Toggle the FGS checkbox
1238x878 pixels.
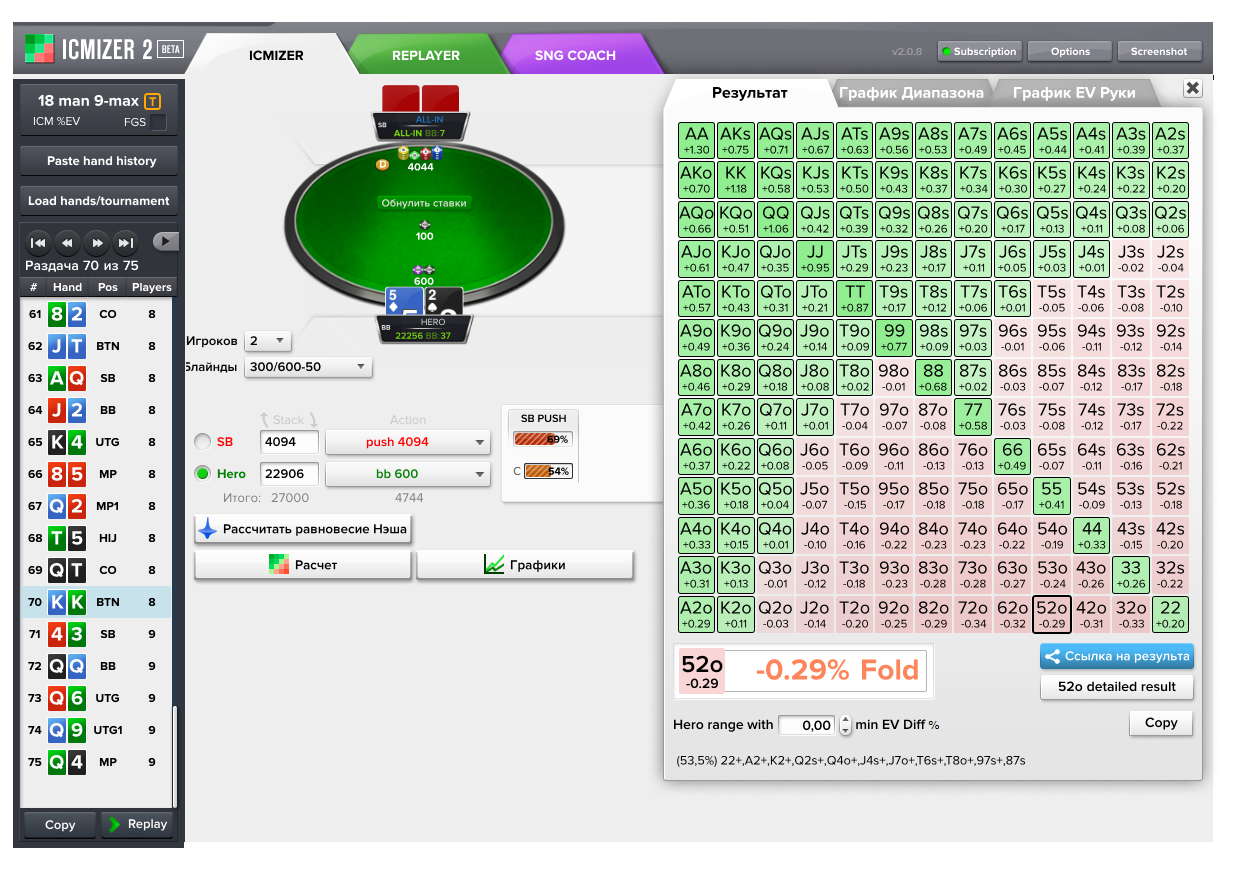click(x=158, y=122)
